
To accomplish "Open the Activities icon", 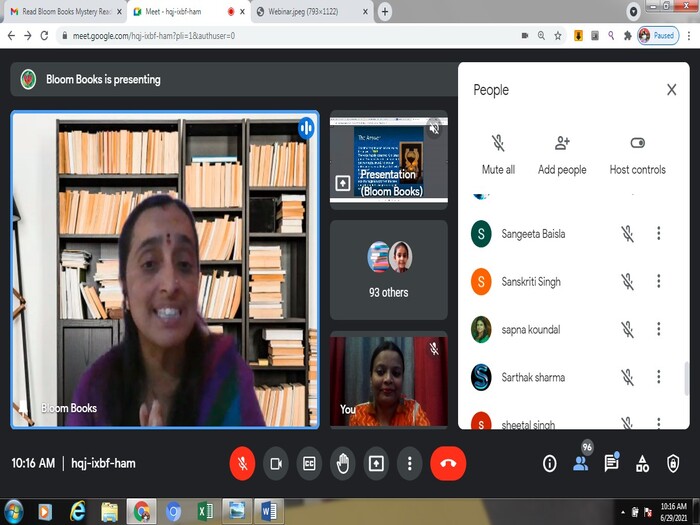I will tap(642, 463).
